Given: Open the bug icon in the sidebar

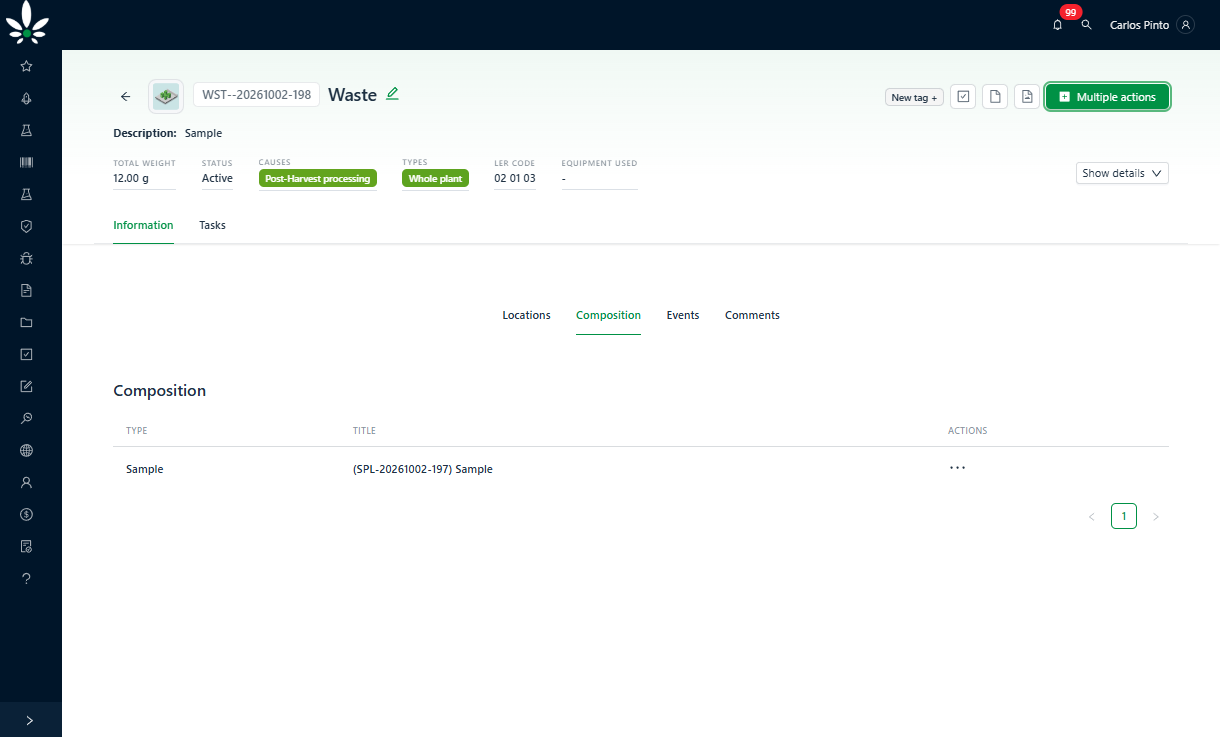Looking at the screenshot, I should (27, 258).
